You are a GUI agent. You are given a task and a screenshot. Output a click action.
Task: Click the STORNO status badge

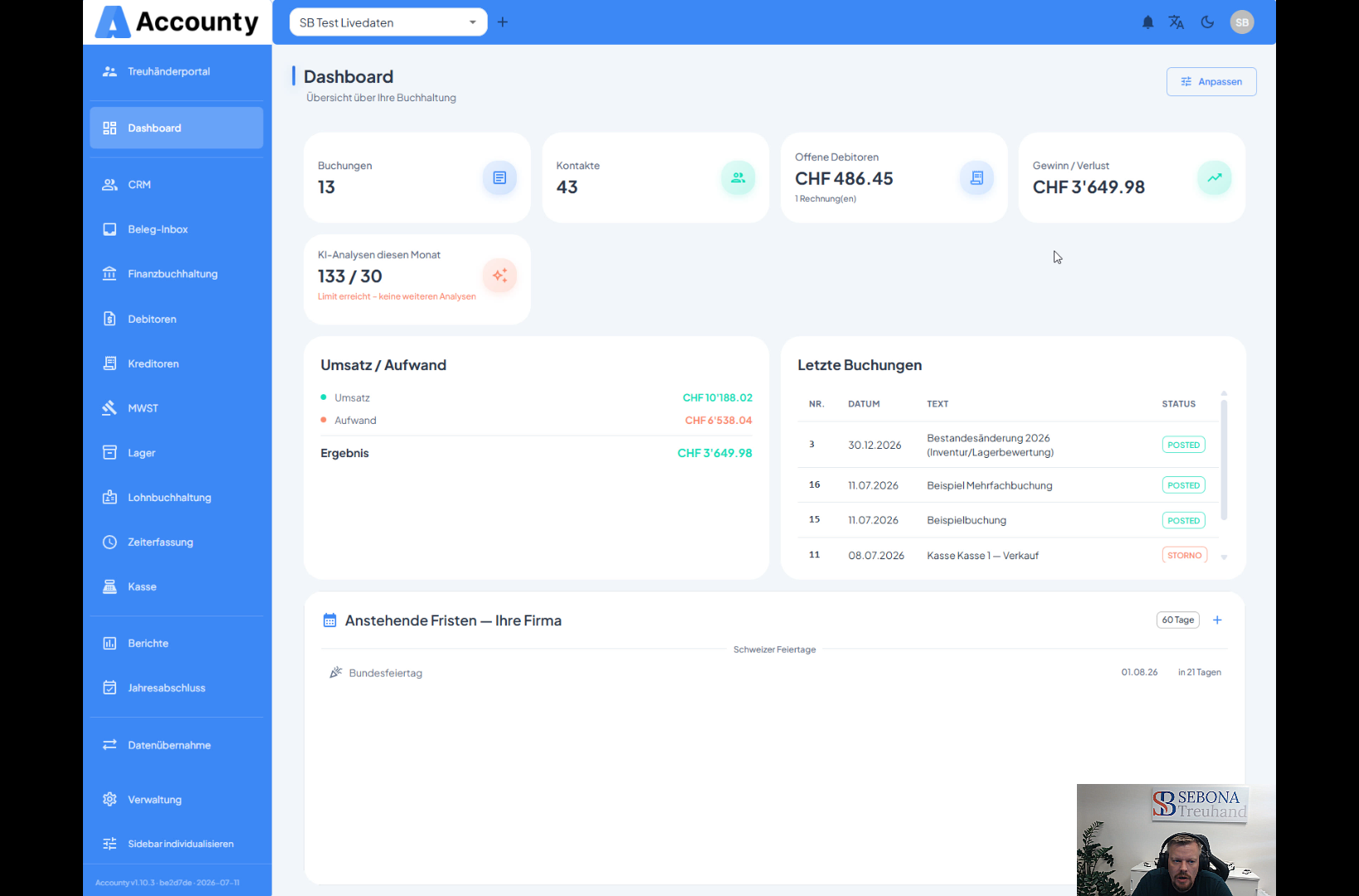[1184, 555]
